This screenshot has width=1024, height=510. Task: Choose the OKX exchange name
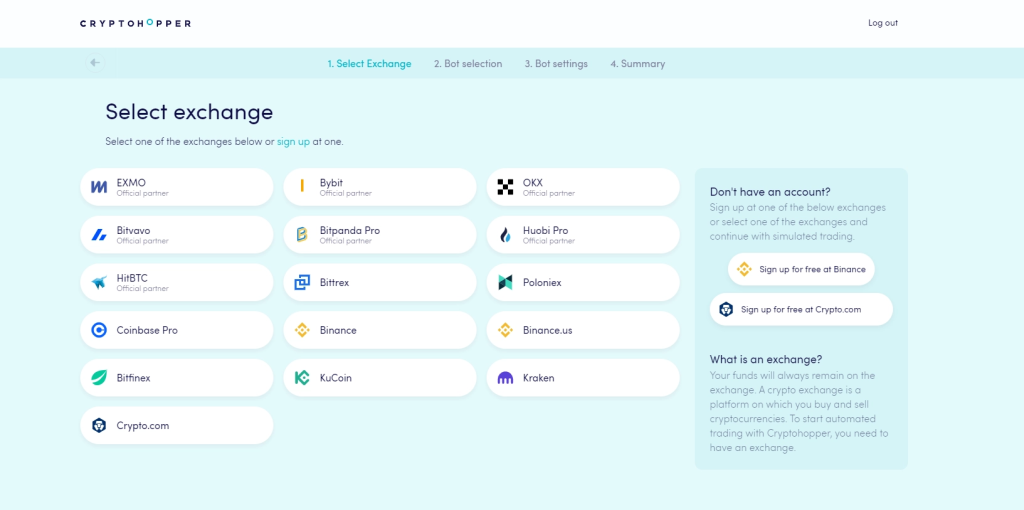pos(532,183)
